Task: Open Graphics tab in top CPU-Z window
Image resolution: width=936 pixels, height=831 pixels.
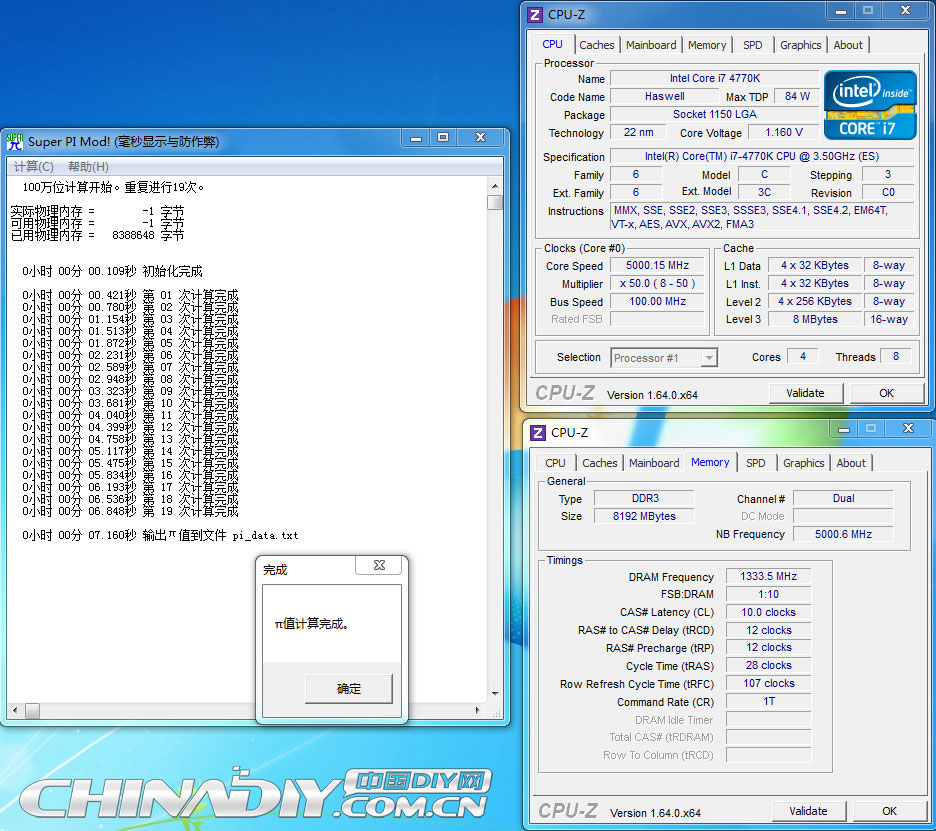Action: click(x=800, y=45)
